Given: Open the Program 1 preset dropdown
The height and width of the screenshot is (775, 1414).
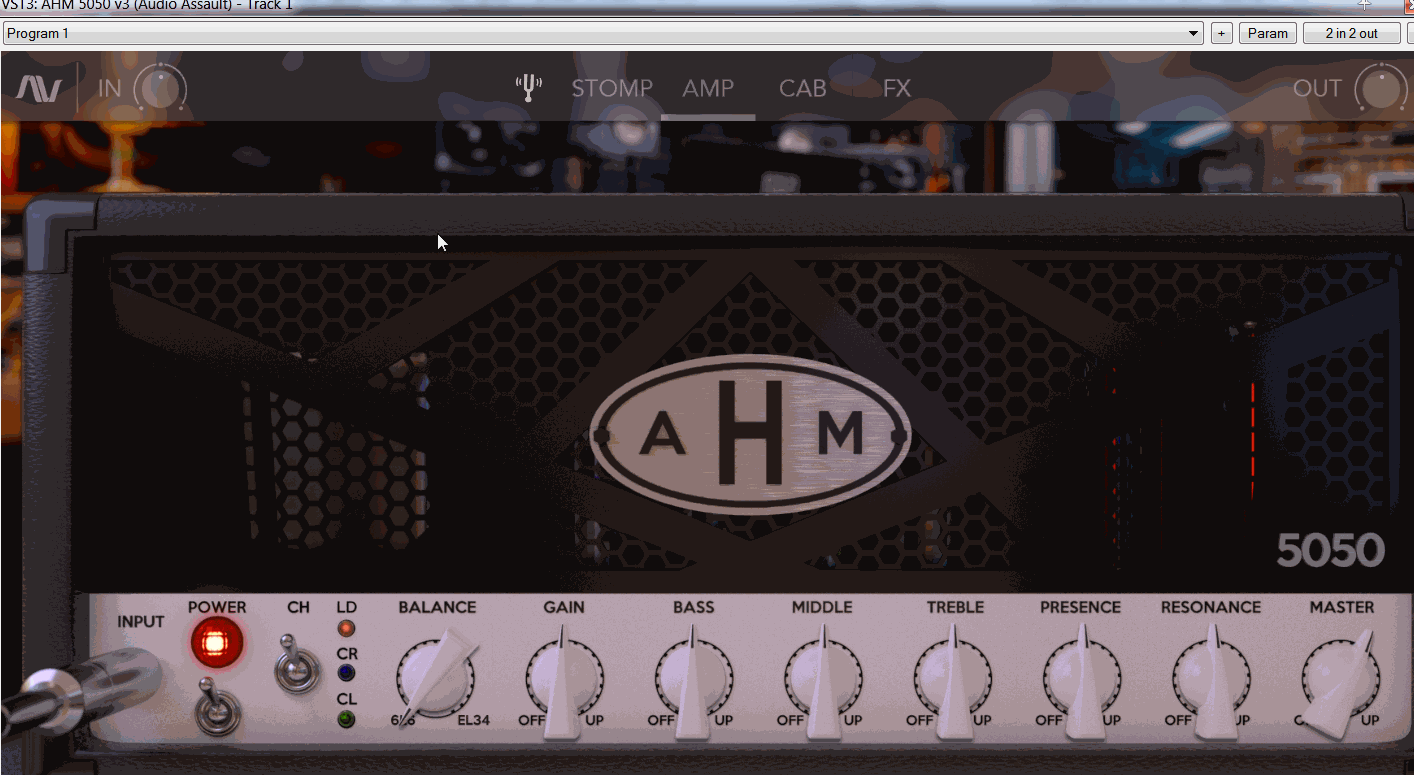Looking at the screenshot, I should click(x=603, y=33).
